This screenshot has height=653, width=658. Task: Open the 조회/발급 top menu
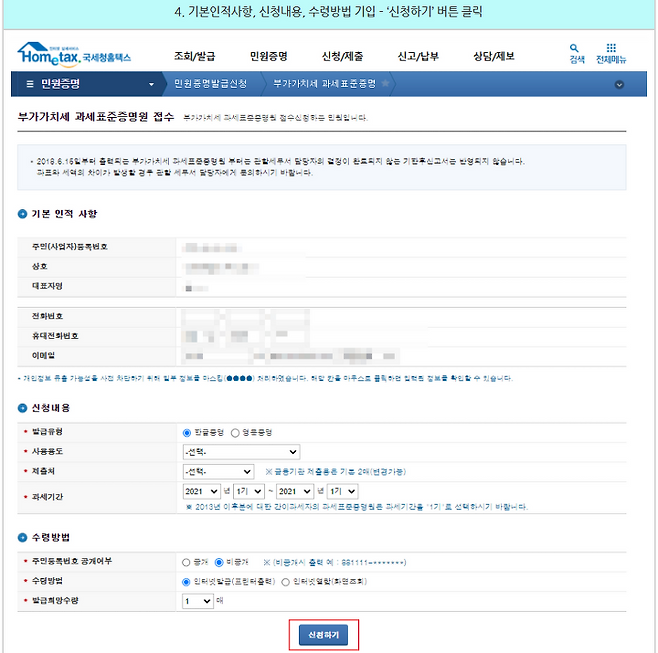pyautogui.click(x=194, y=56)
